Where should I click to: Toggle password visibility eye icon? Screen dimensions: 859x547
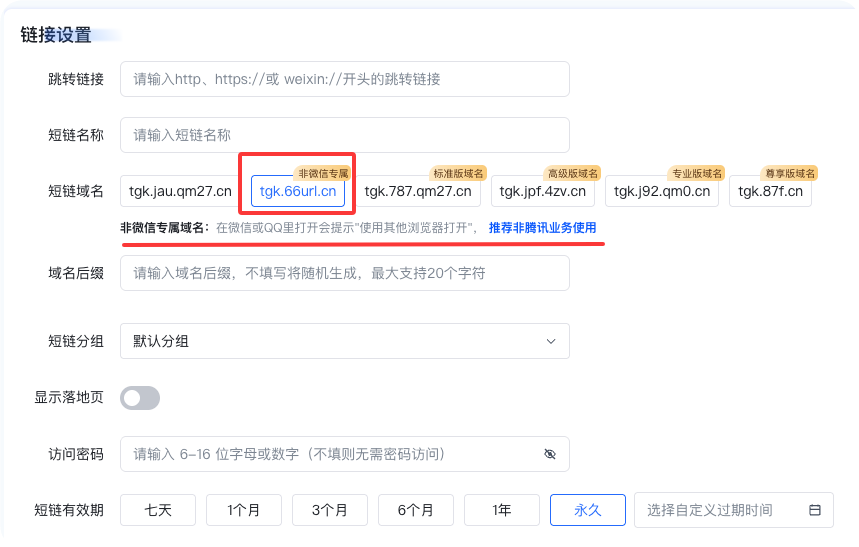[x=550, y=454]
